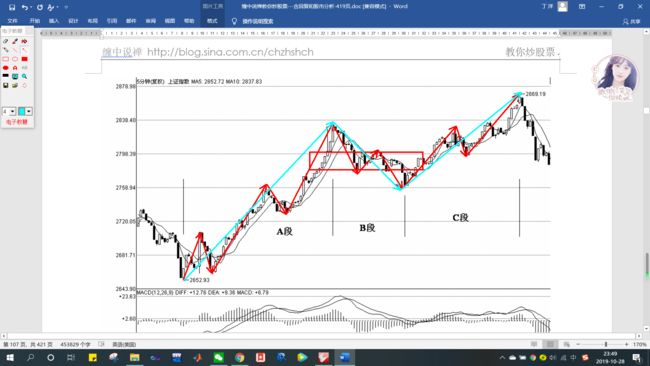650x366 pixels.
Task: Click the open folder icon in palette
Action: tap(15, 85)
